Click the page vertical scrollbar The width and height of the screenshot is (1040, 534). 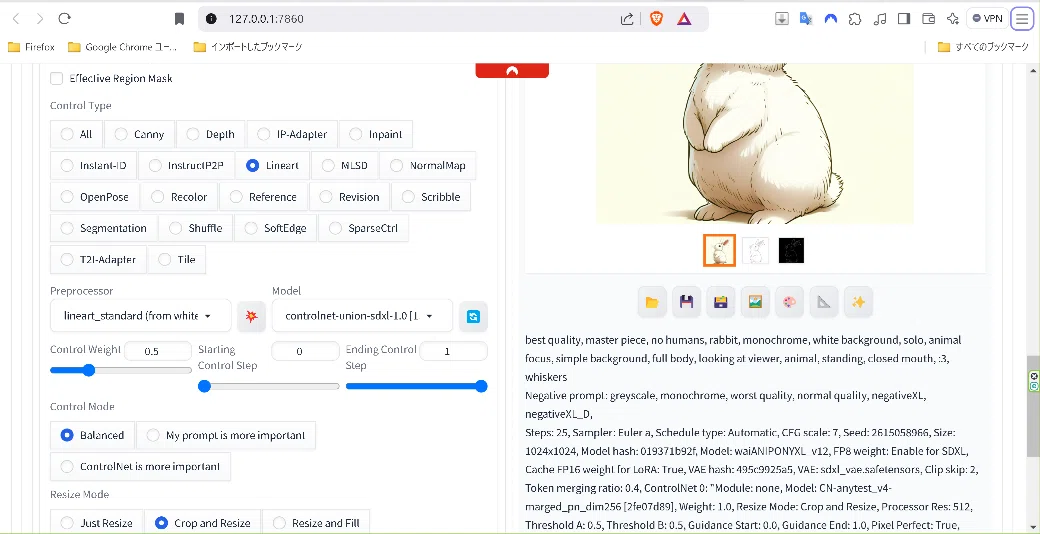pos(1033,406)
